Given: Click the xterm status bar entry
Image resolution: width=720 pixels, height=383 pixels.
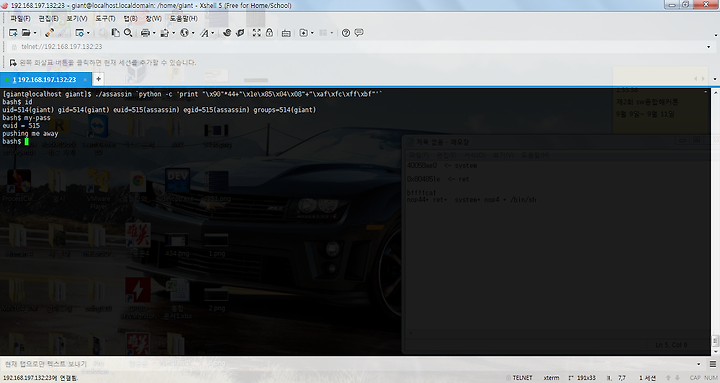Looking at the screenshot, I should (551, 378).
